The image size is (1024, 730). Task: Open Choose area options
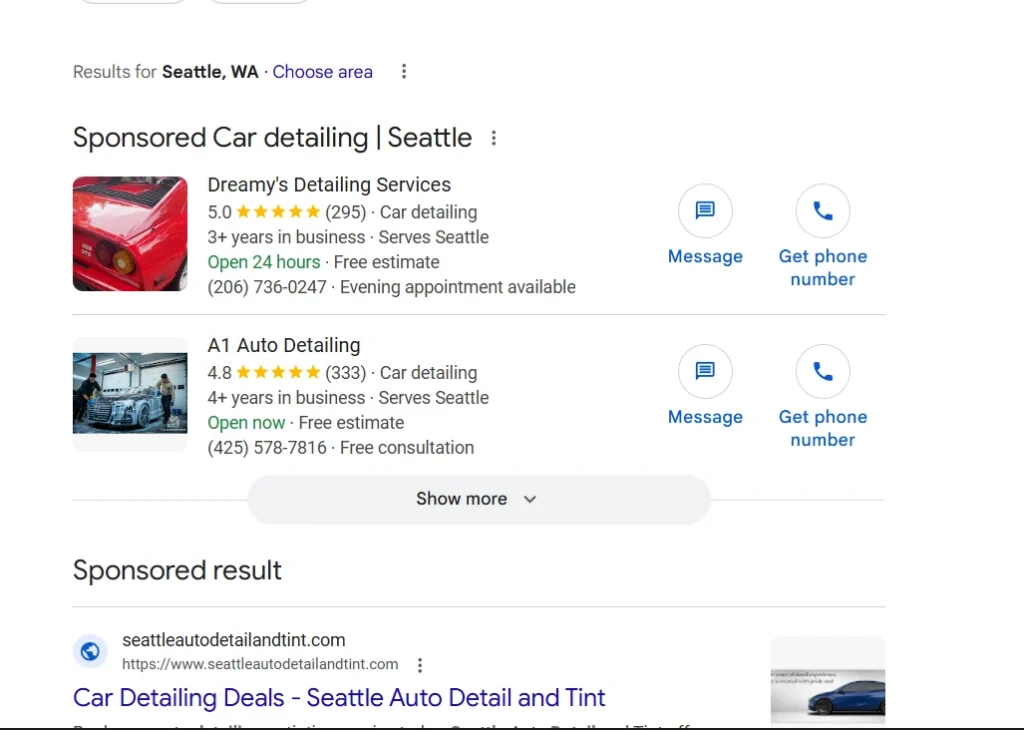tap(322, 71)
